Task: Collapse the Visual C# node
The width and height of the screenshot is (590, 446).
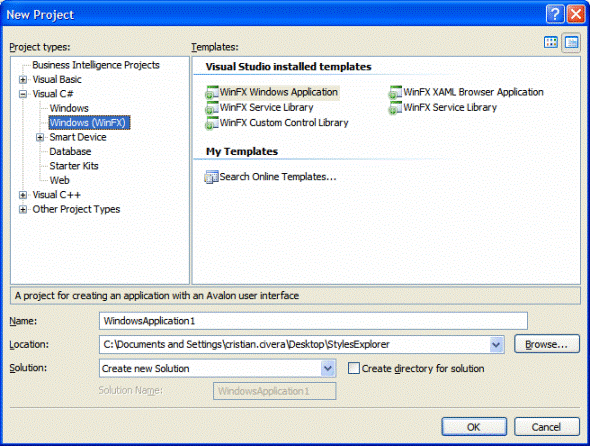Action: [23, 94]
